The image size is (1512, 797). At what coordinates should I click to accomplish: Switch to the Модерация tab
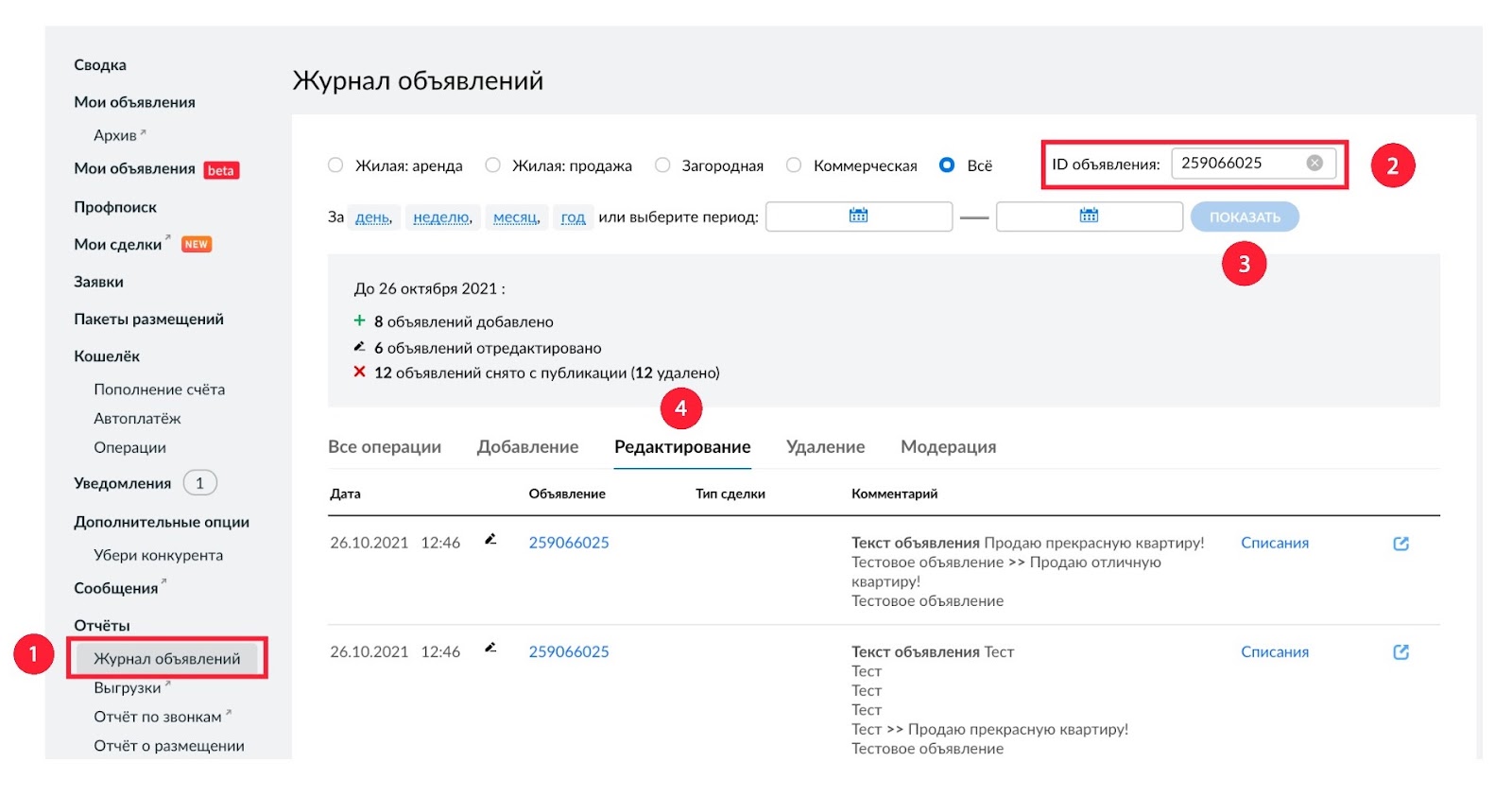[x=948, y=446]
